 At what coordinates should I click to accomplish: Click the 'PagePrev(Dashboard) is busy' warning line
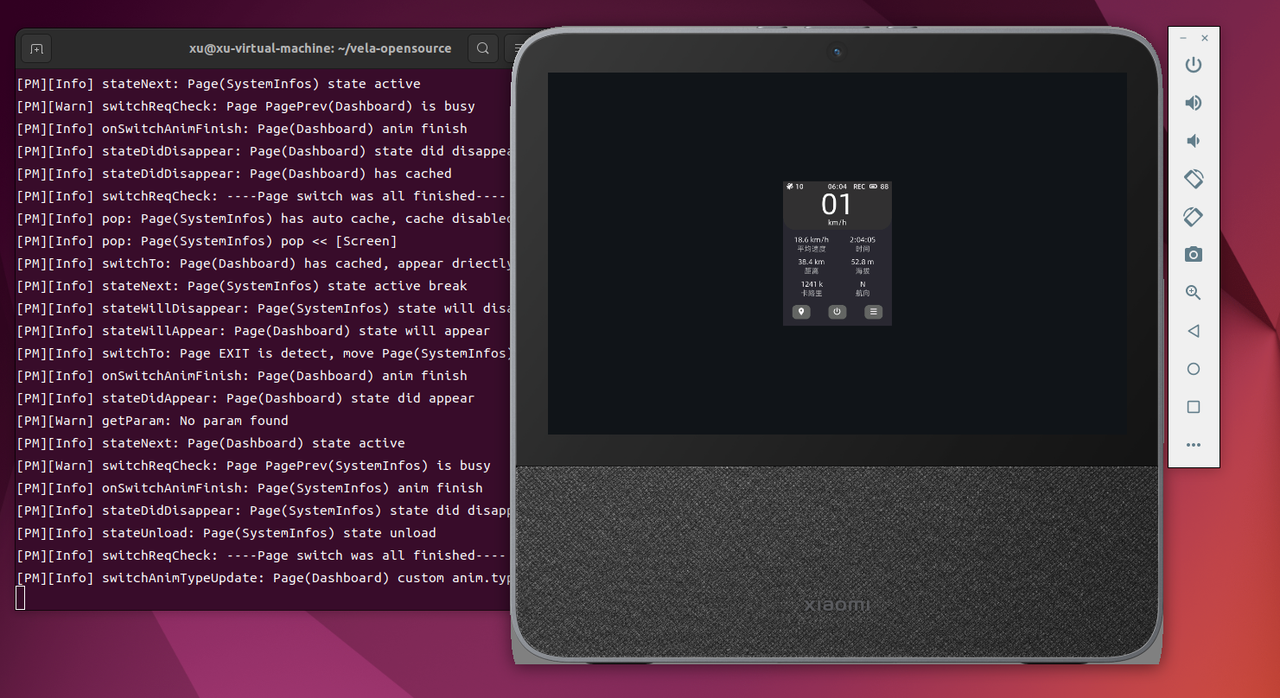pyautogui.click(x=246, y=106)
